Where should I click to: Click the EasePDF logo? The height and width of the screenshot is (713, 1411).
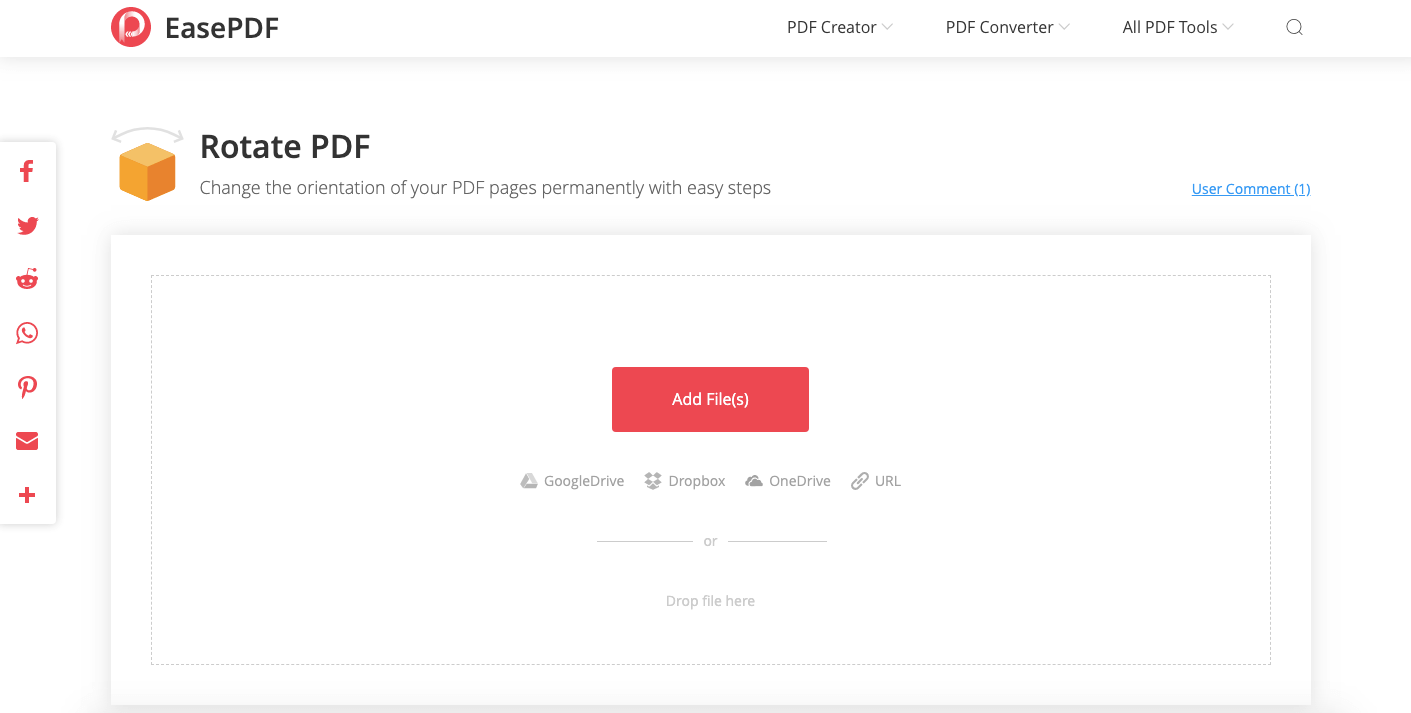(x=194, y=27)
